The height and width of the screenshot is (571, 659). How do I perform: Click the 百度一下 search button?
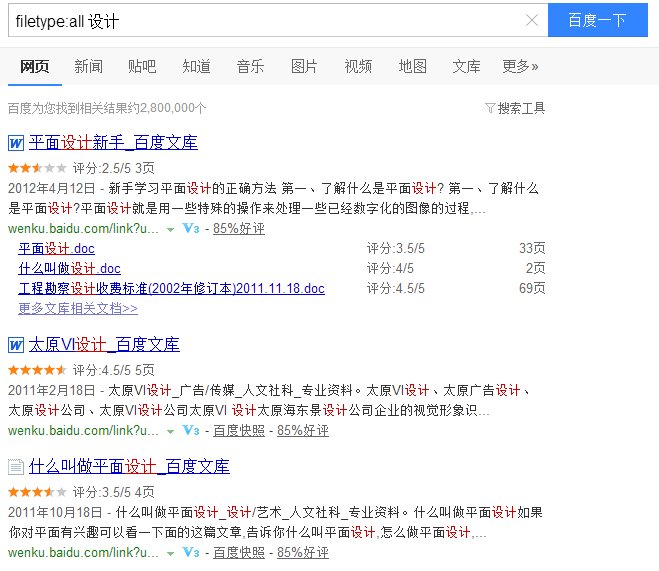(x=598, y=20)
